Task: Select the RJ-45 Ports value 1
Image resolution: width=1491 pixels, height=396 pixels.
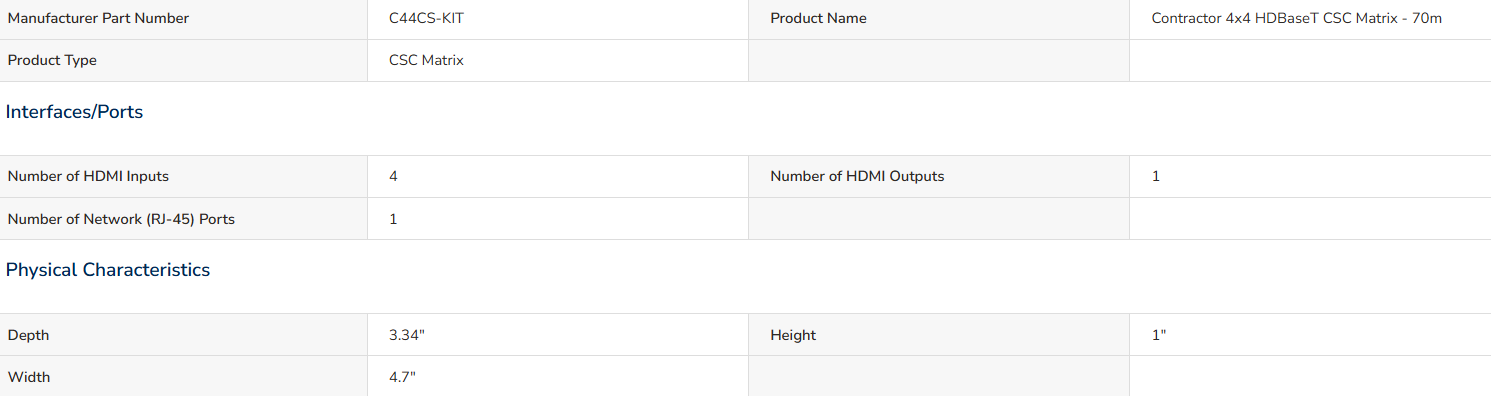Action: (393, 218)
